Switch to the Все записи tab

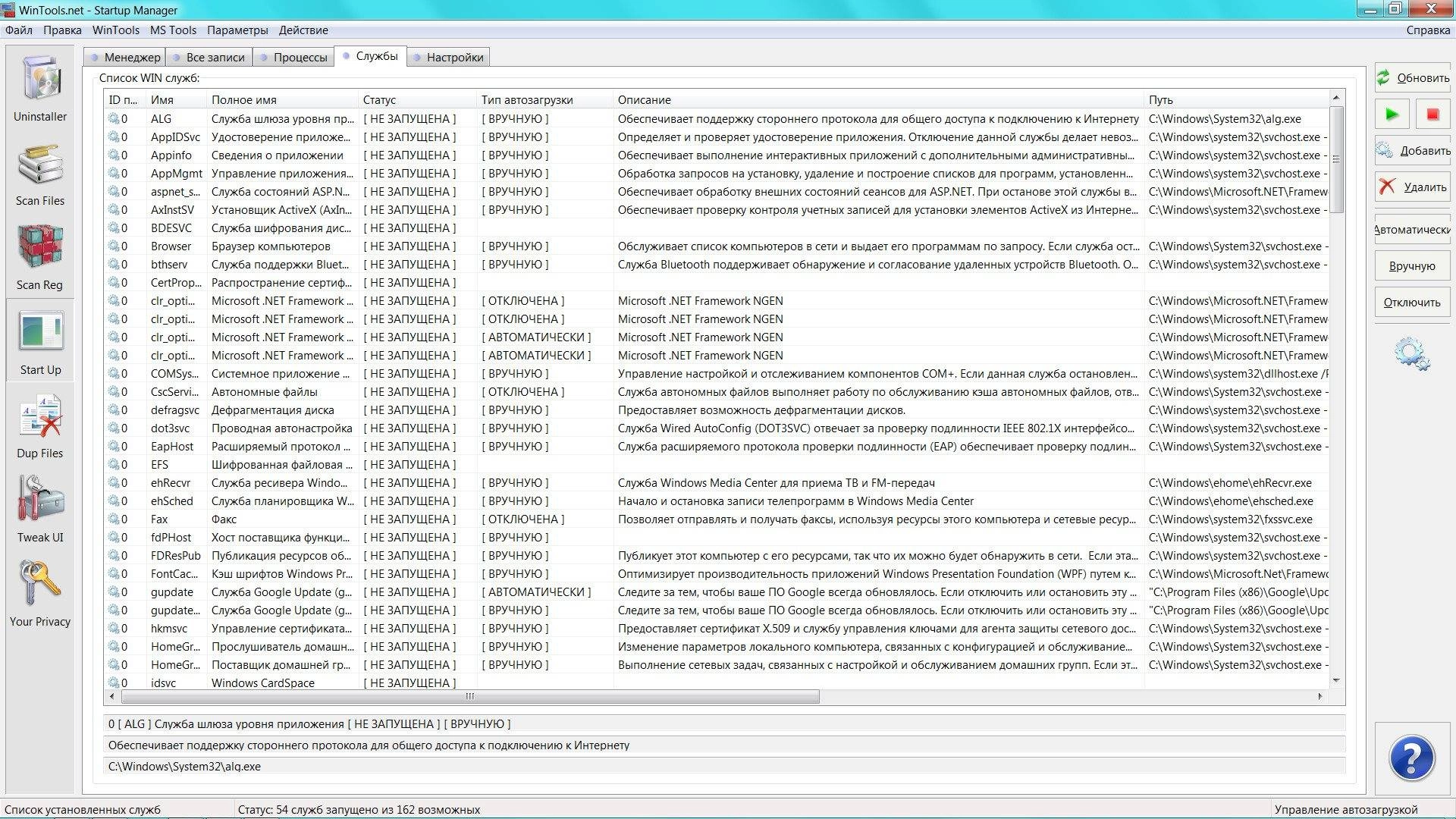tap(208, 57)
